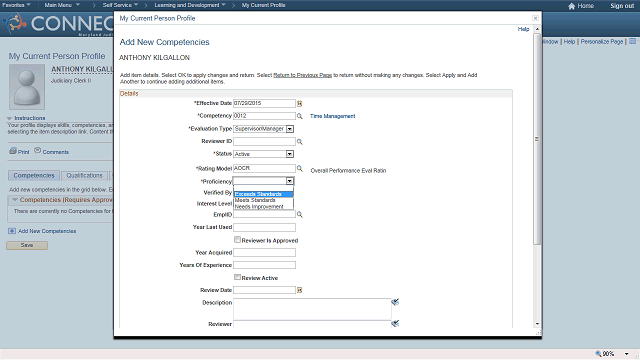Click the zoom magnifier in status bar
The width and height of the screenshot is (640, 360).
pos(599,353)
